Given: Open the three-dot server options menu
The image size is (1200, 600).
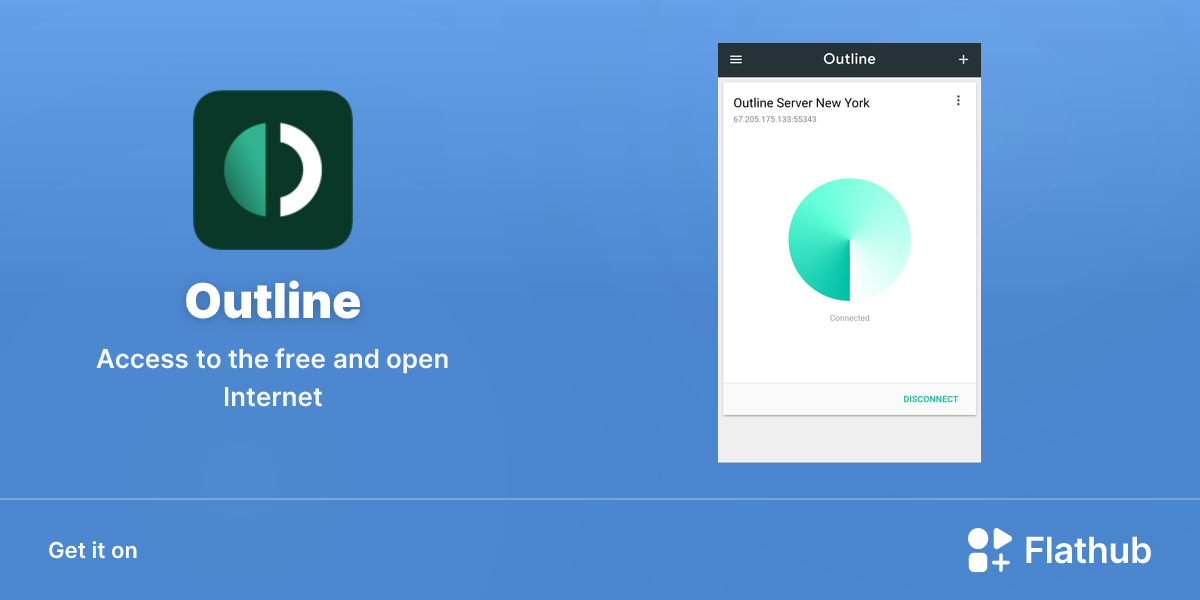Looking at the screenshot, I should click(x=958, y=101).
